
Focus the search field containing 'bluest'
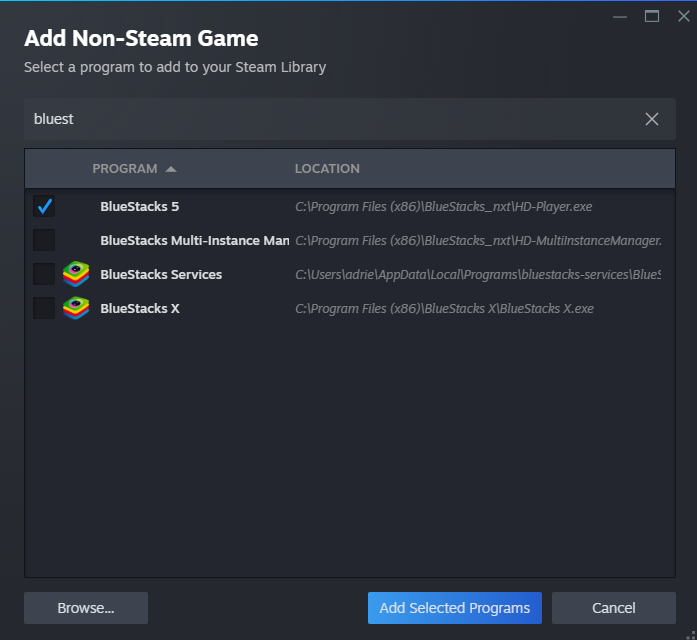click(x=330, y=119)
